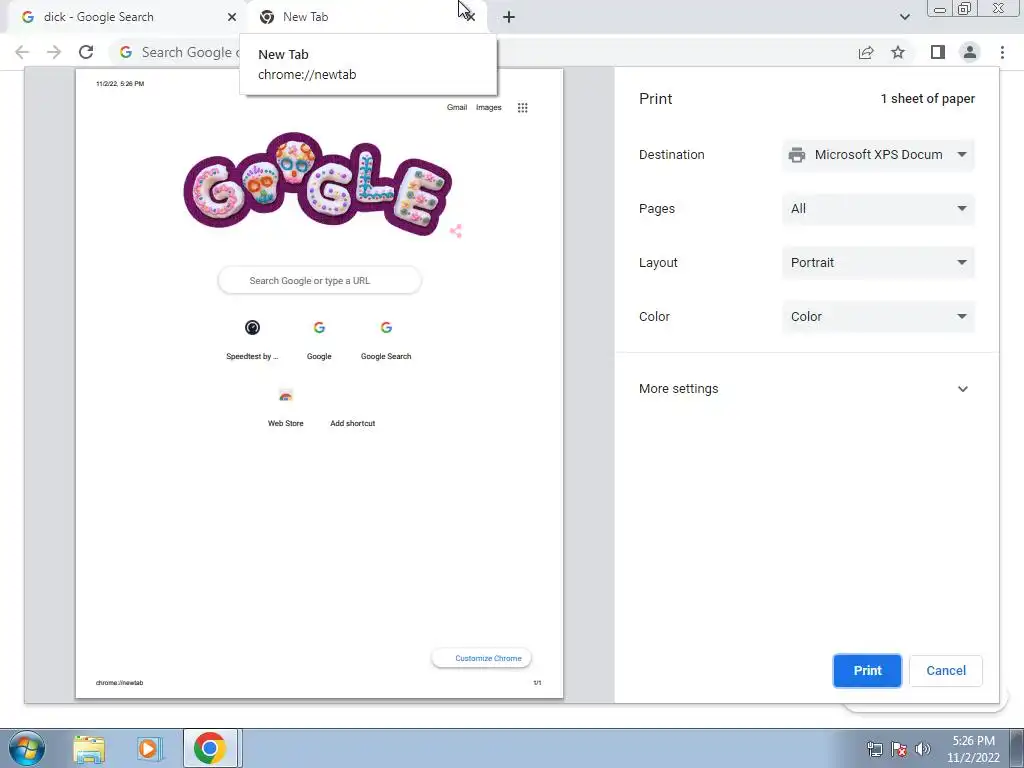Image resolution: width=1024 pixels, height=768 pixels.
Task: Click the Print button
Action: (x=867, y=671)
